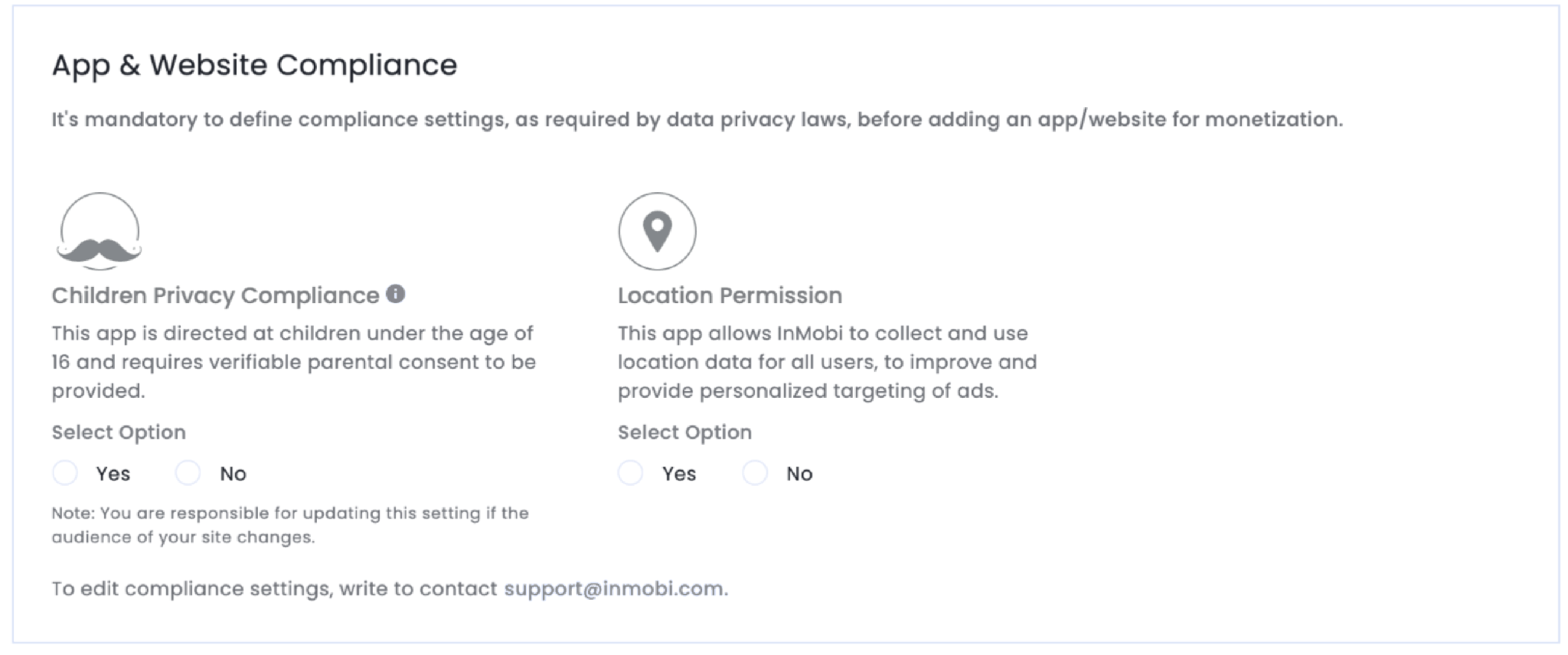Select Yes radio for Location Permission
The height and width of the screenshot is (655, 1568).
pos(631,473)
